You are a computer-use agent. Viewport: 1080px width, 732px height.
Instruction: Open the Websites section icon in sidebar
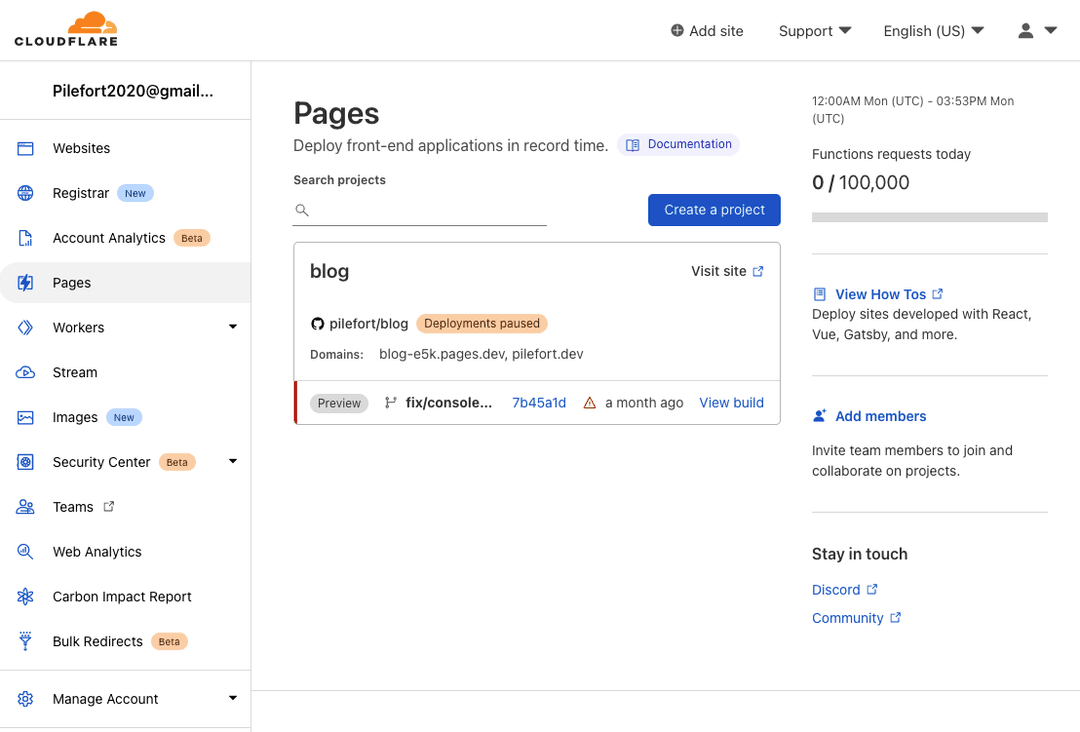coord(25,148)
